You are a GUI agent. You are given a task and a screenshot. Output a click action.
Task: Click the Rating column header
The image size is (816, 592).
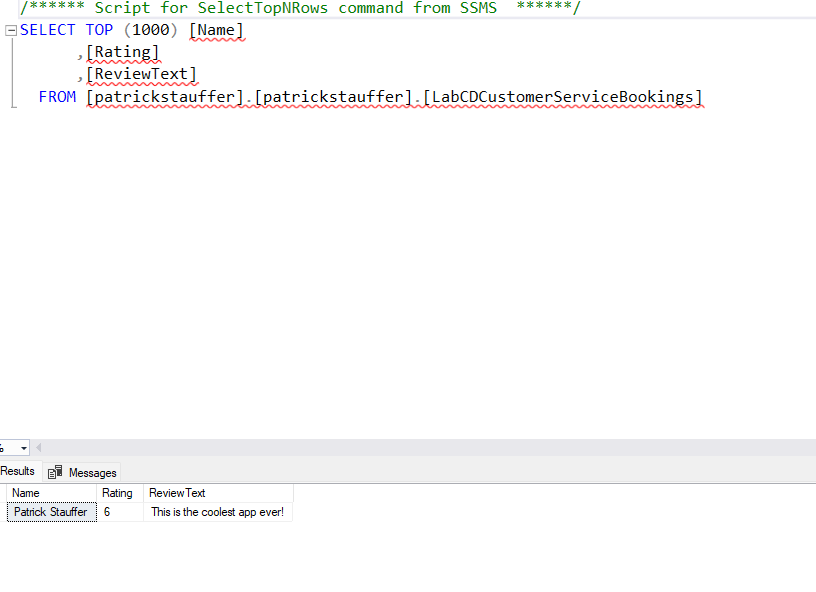(x=117, y=492)
